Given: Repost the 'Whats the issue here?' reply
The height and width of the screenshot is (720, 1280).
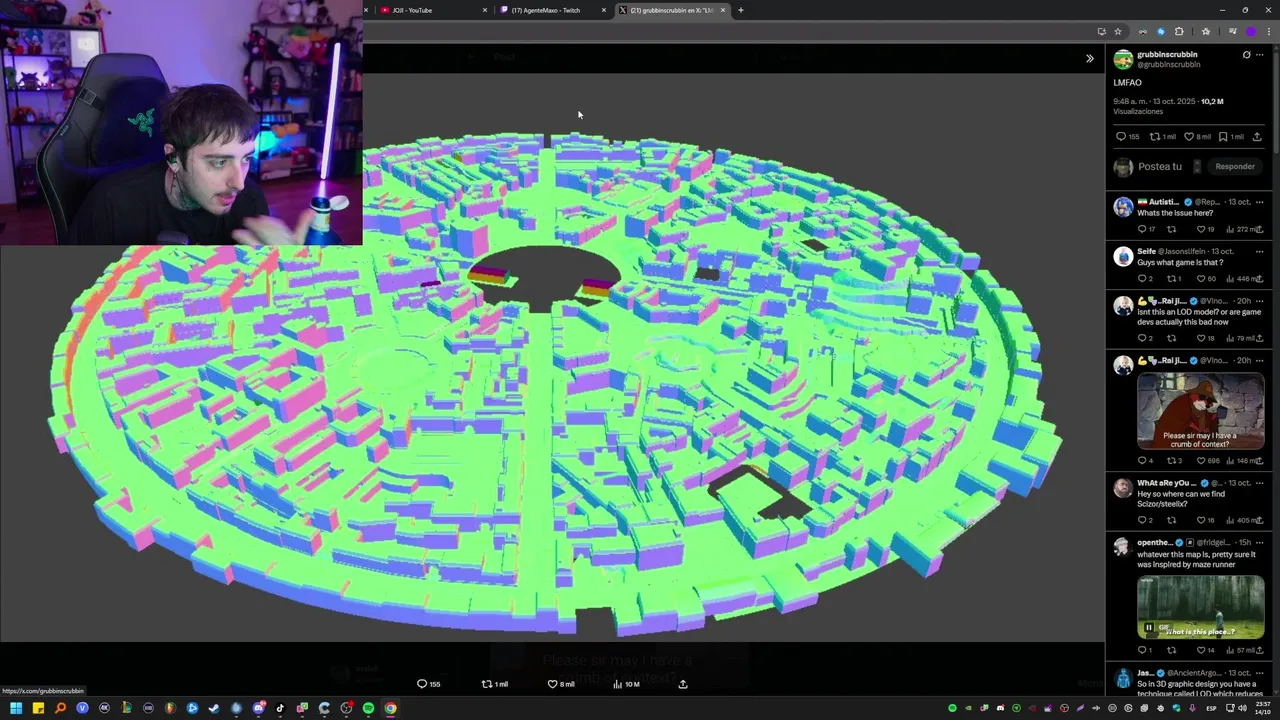Looking at the screenshot, I should (1172, 229).
